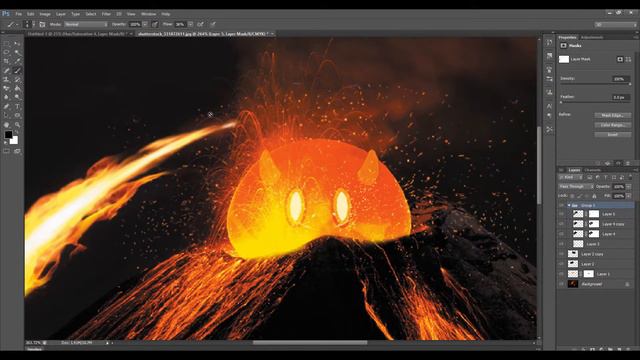This screenshot has height=360, width=640.
Task: Open the Kind filter dropdown
Action: 571,177
